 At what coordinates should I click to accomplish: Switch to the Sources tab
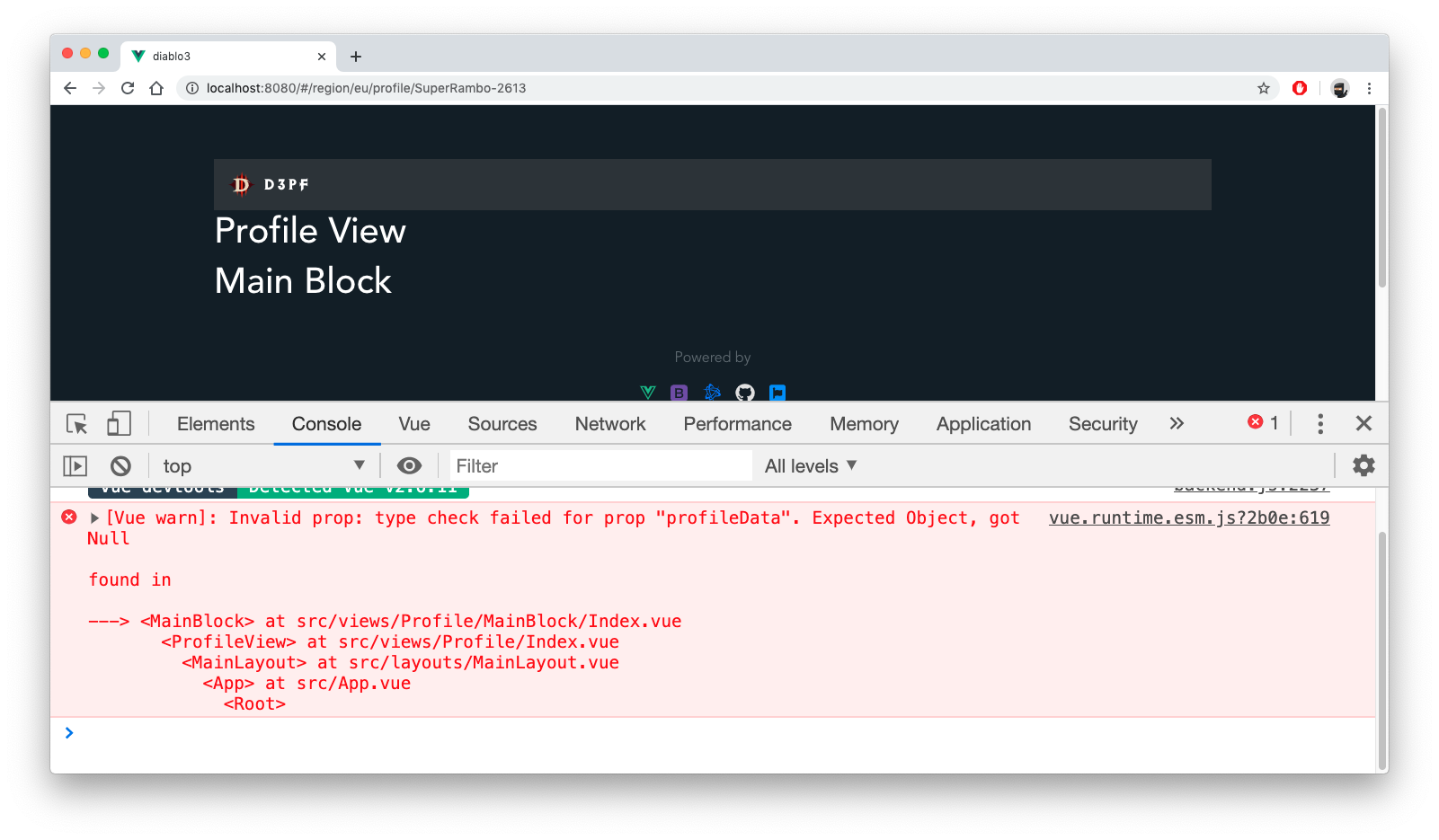502,424
